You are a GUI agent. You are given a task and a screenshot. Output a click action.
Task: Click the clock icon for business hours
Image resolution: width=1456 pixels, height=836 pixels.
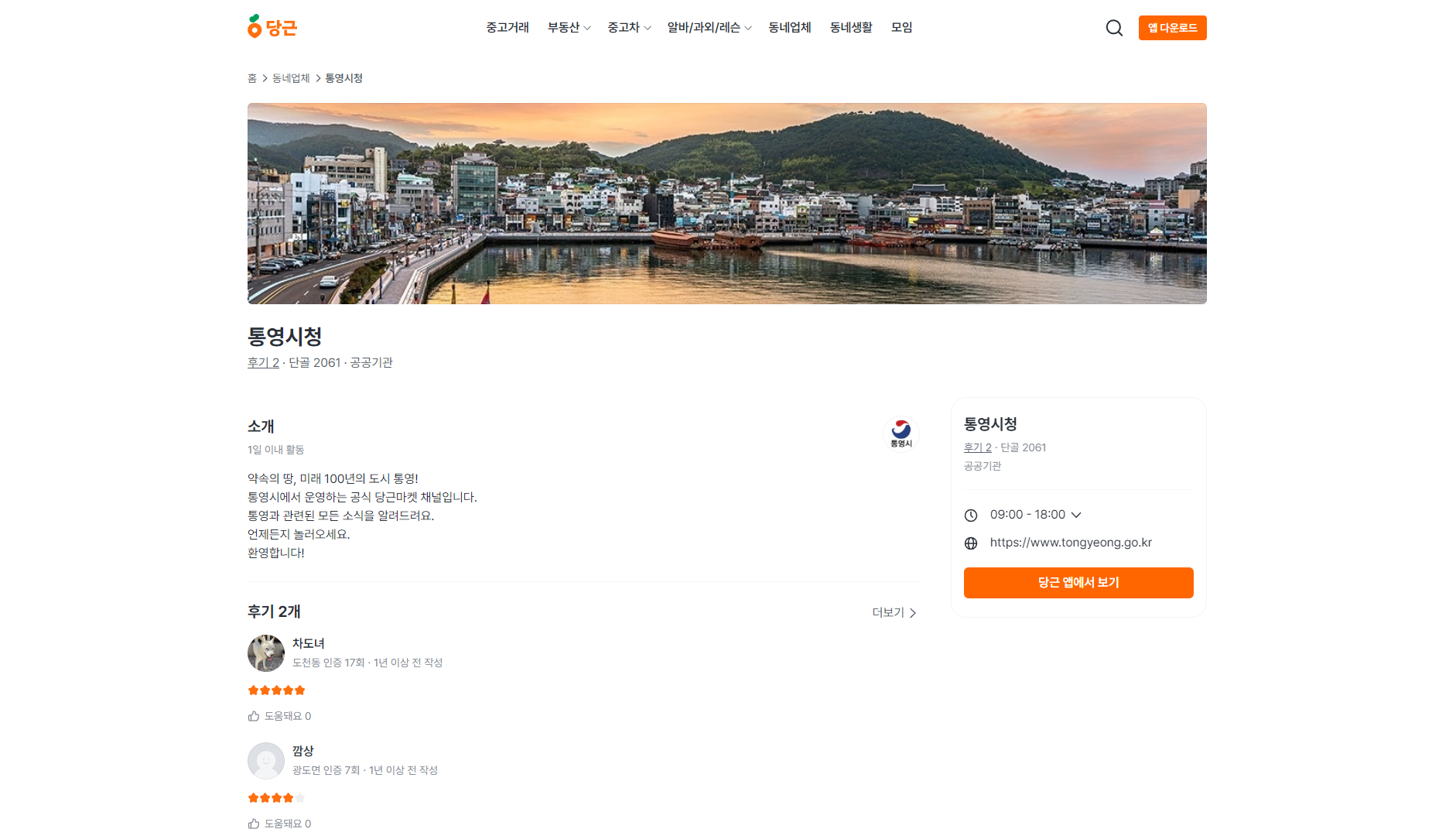pos(971,516)
